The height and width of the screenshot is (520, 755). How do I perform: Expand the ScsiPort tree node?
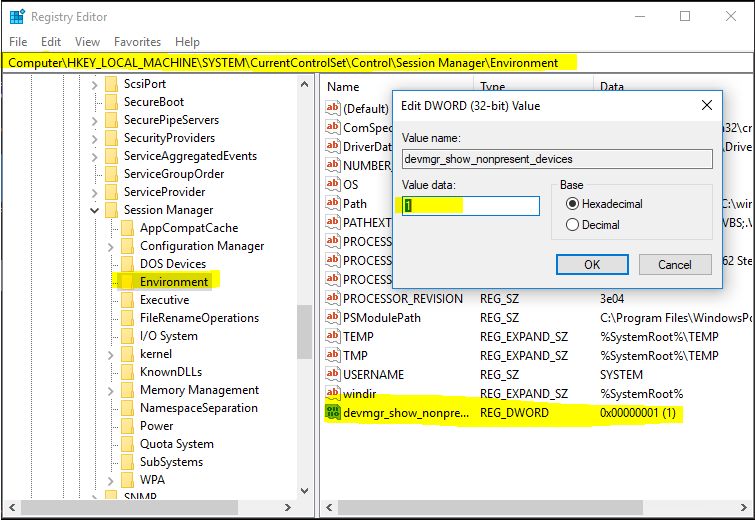[x=95, y=85]
